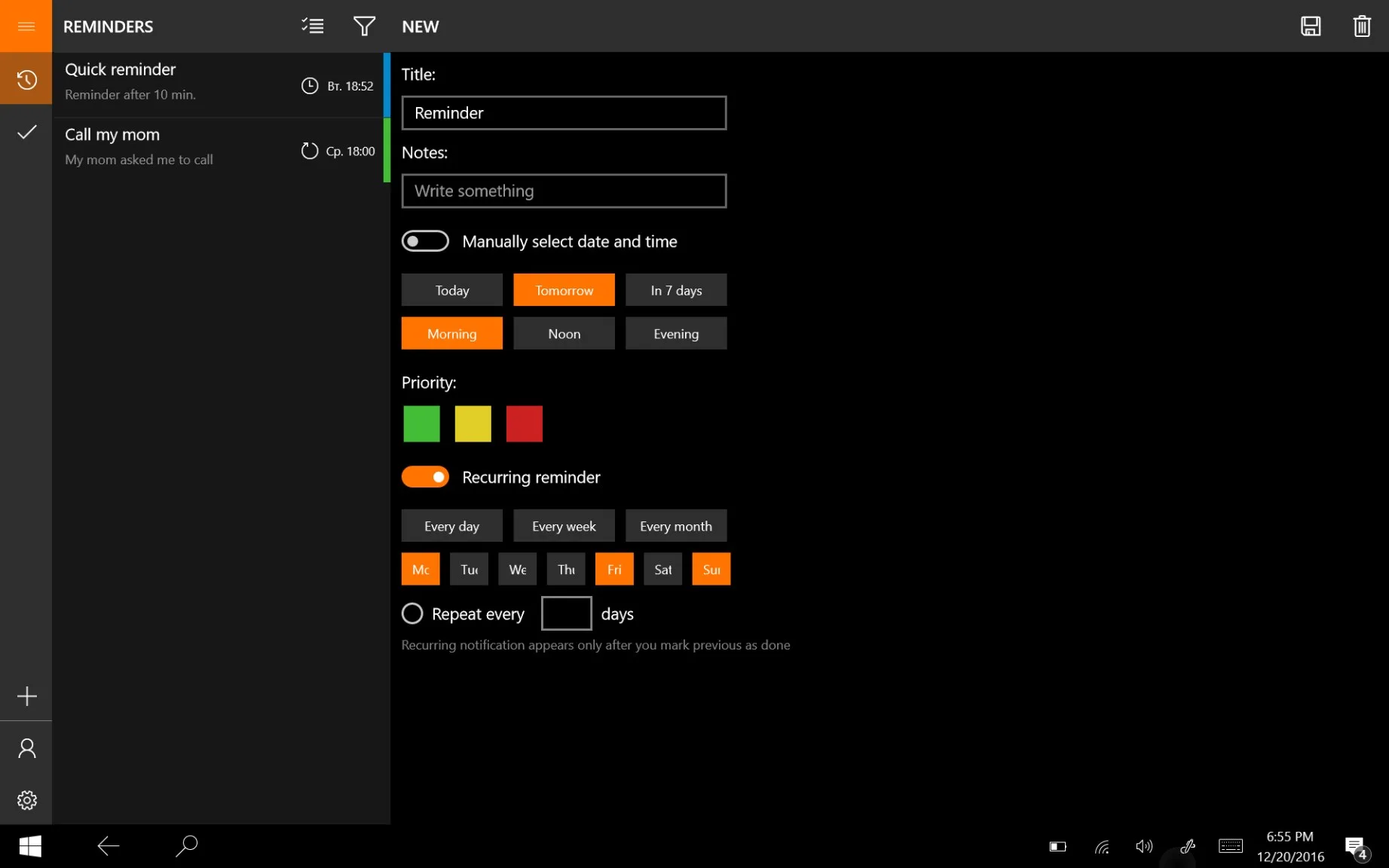This screenshot has height=868, width=1389.
Task: Open app settings gear in sidebar
Action: click(x=26, y=800)
